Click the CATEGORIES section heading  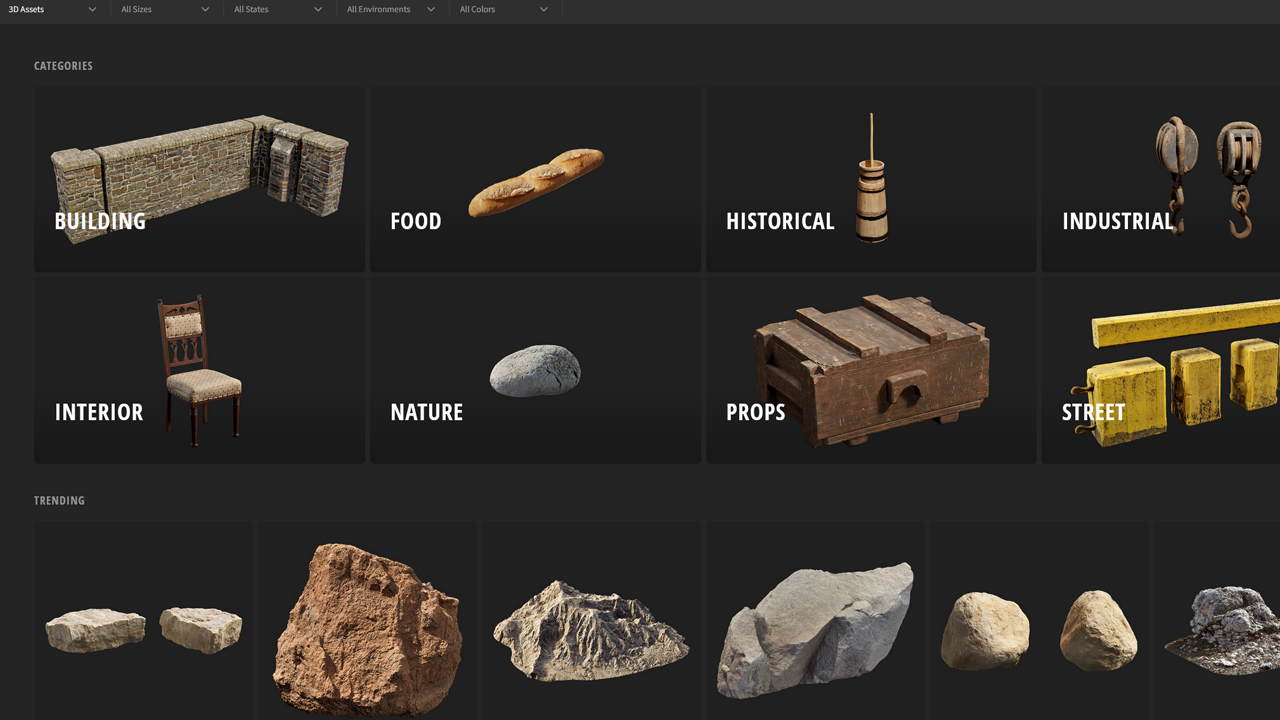click(63, 66)
